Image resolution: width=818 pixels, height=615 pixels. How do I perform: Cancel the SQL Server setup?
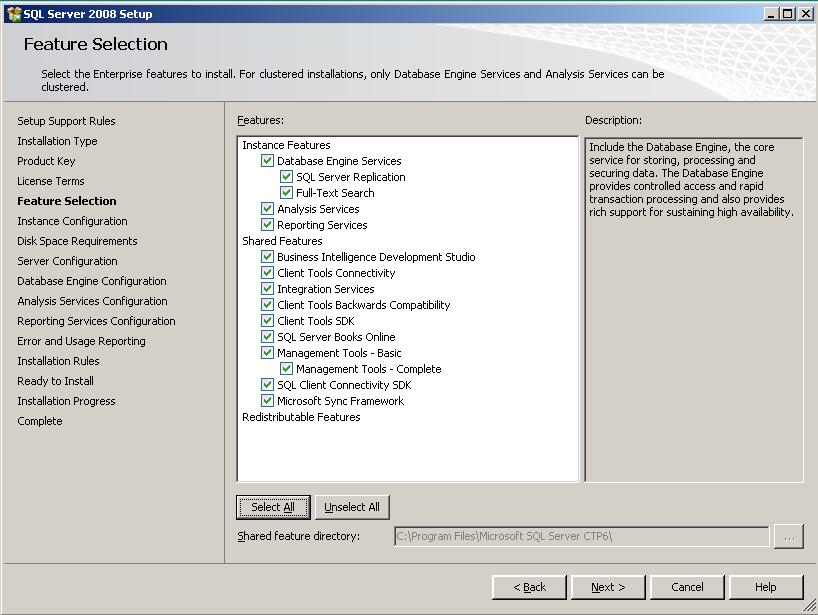coord(687,587)
